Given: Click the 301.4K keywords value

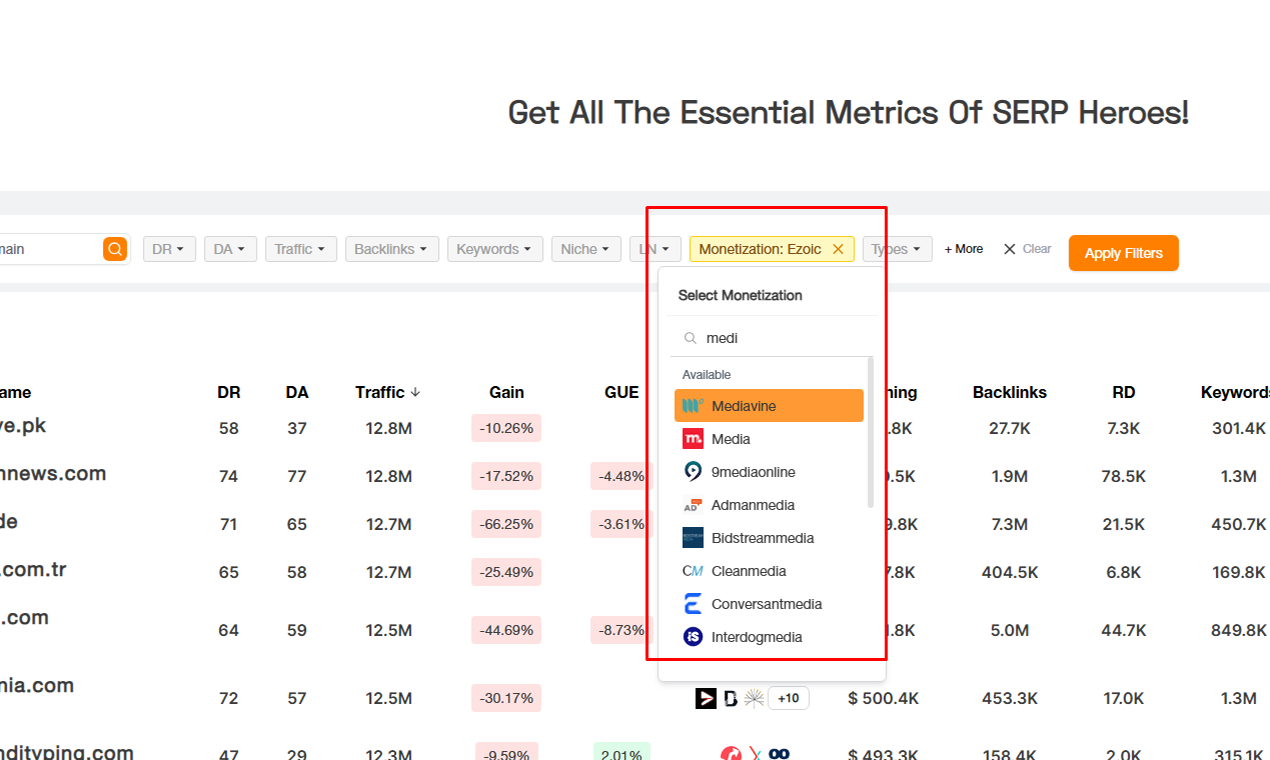Looking at the screenshot, I should point(1238,428).
